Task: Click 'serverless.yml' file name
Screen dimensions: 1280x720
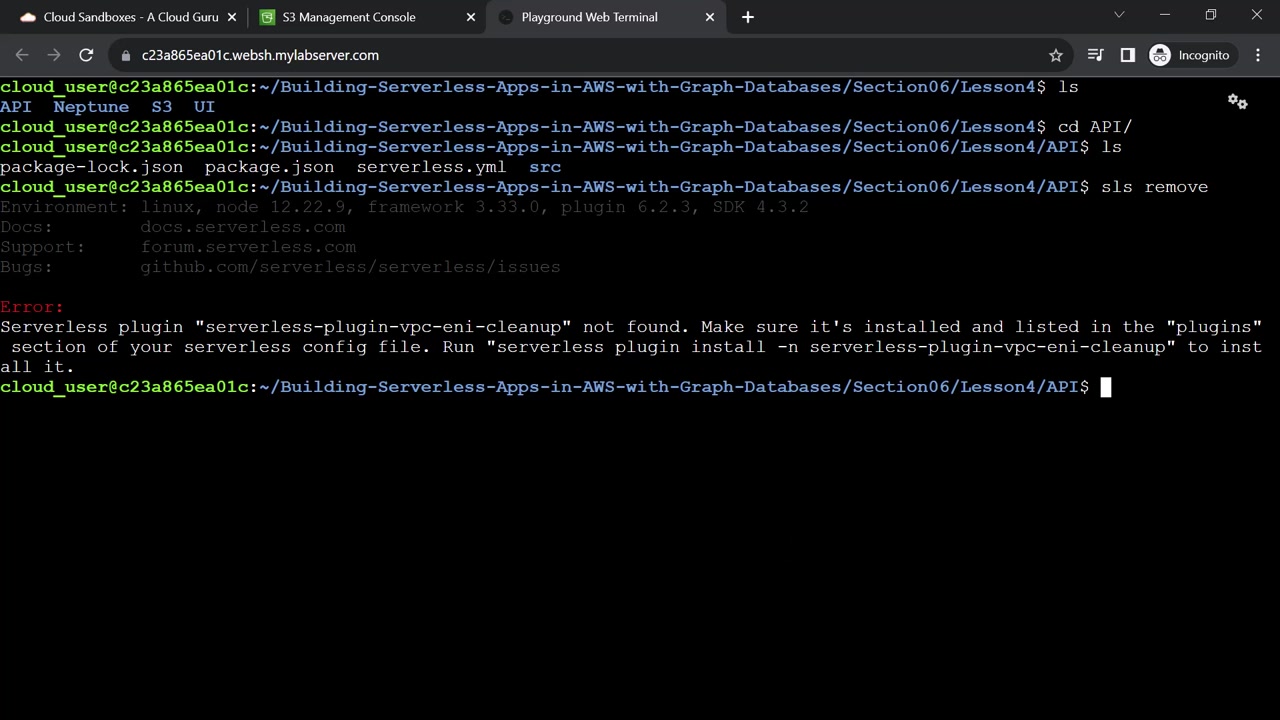Action: pos(432,167)
